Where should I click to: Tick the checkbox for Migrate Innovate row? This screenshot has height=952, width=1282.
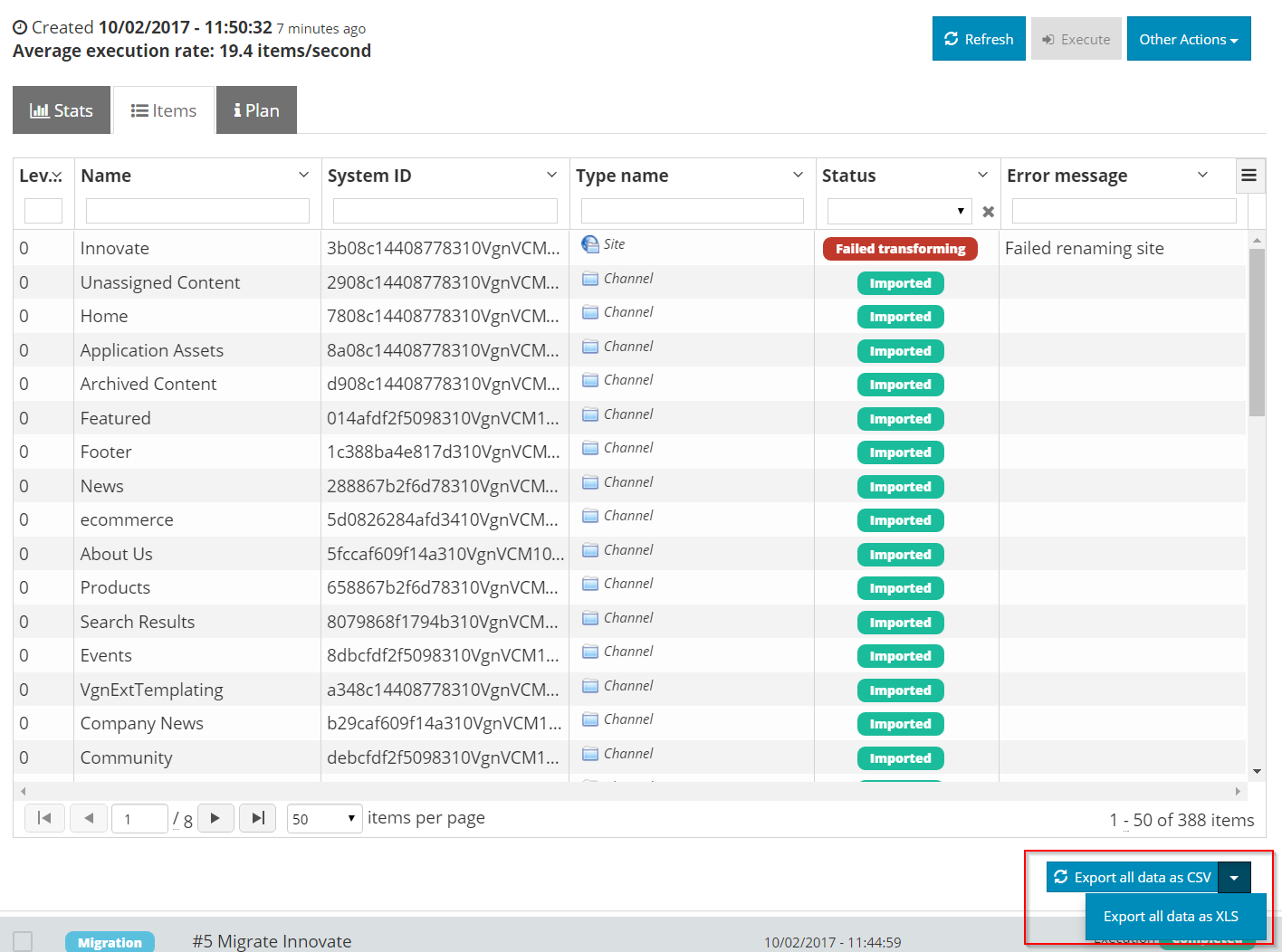[23, 941]
